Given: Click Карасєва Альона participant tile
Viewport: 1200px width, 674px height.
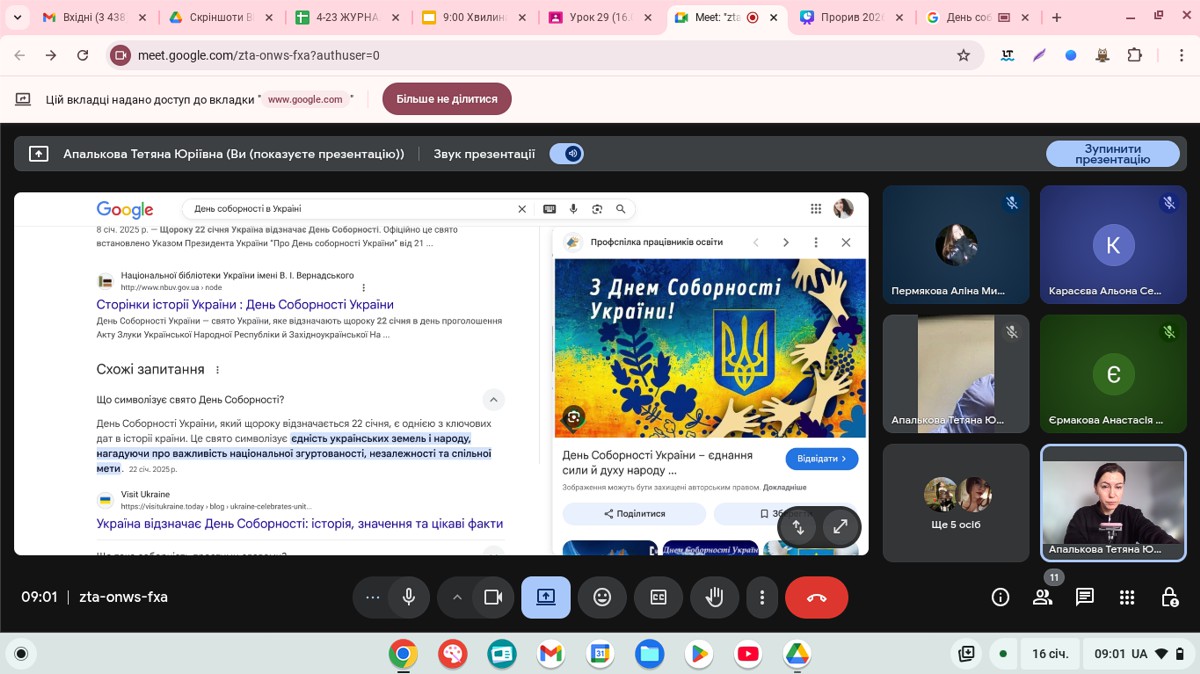Looking at the screenshot, I should [1112, 245].
